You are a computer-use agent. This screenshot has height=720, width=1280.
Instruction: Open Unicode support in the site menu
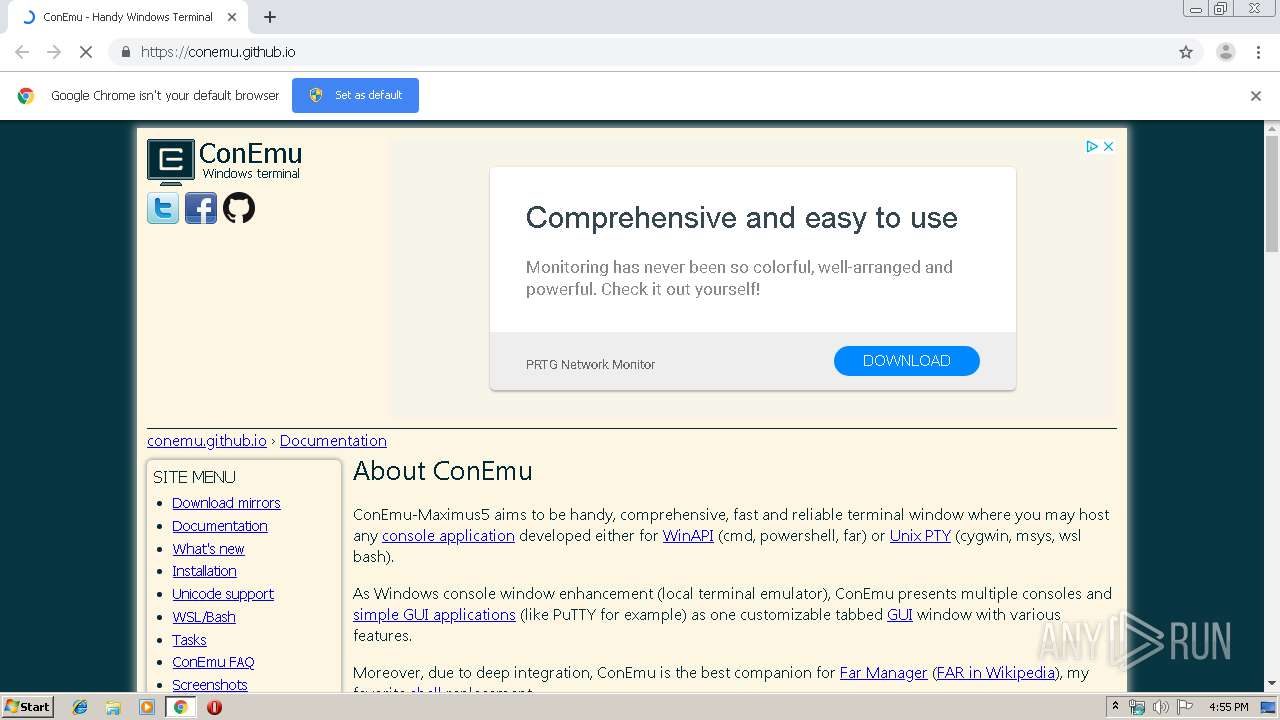[x=223, y=594]
